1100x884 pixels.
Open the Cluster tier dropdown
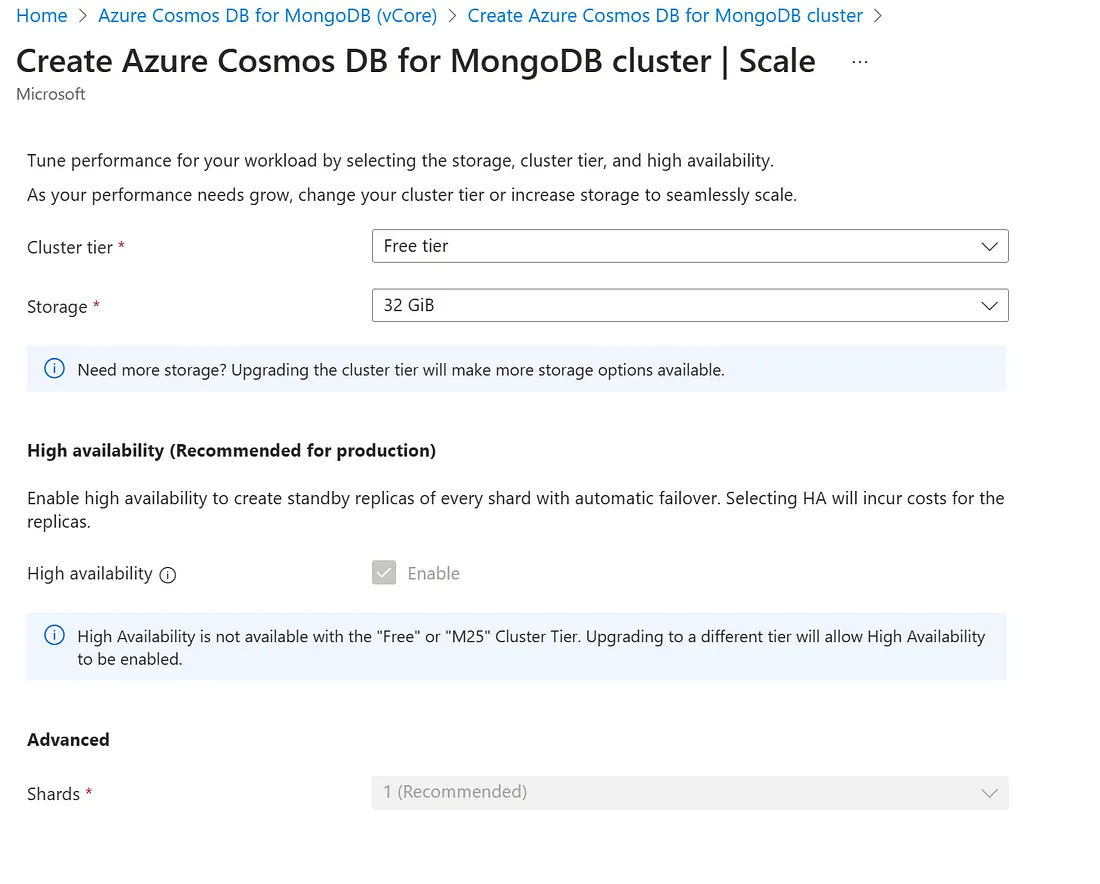[690, 246]
